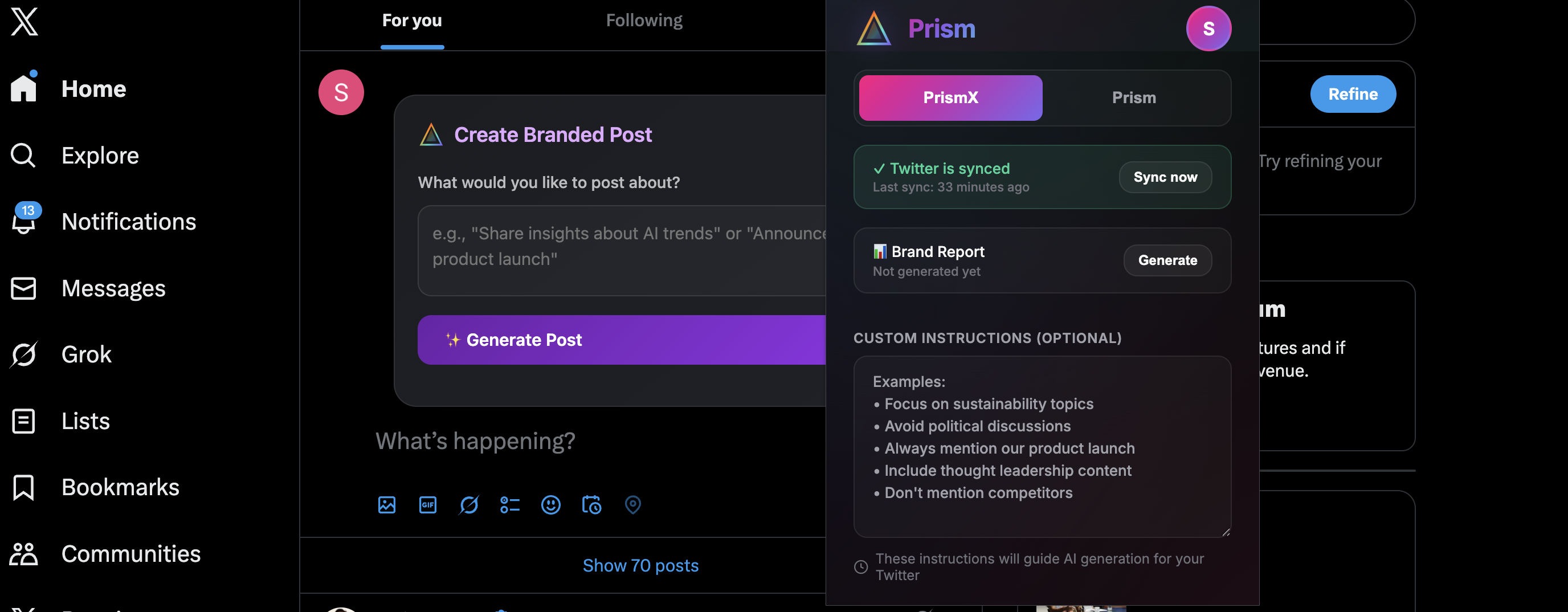Switch to the PrismX mode
Screen dimensions: 1568x612
(950, 97)
